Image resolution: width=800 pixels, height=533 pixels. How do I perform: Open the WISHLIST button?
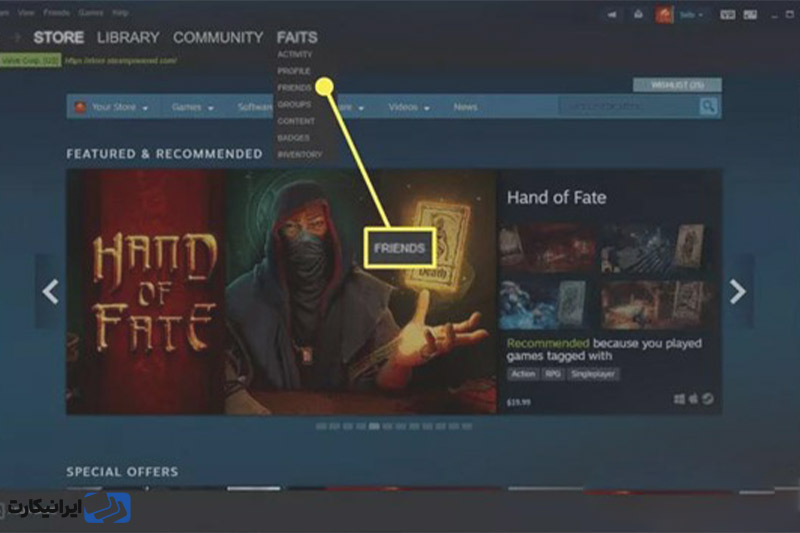click(677, 85)
